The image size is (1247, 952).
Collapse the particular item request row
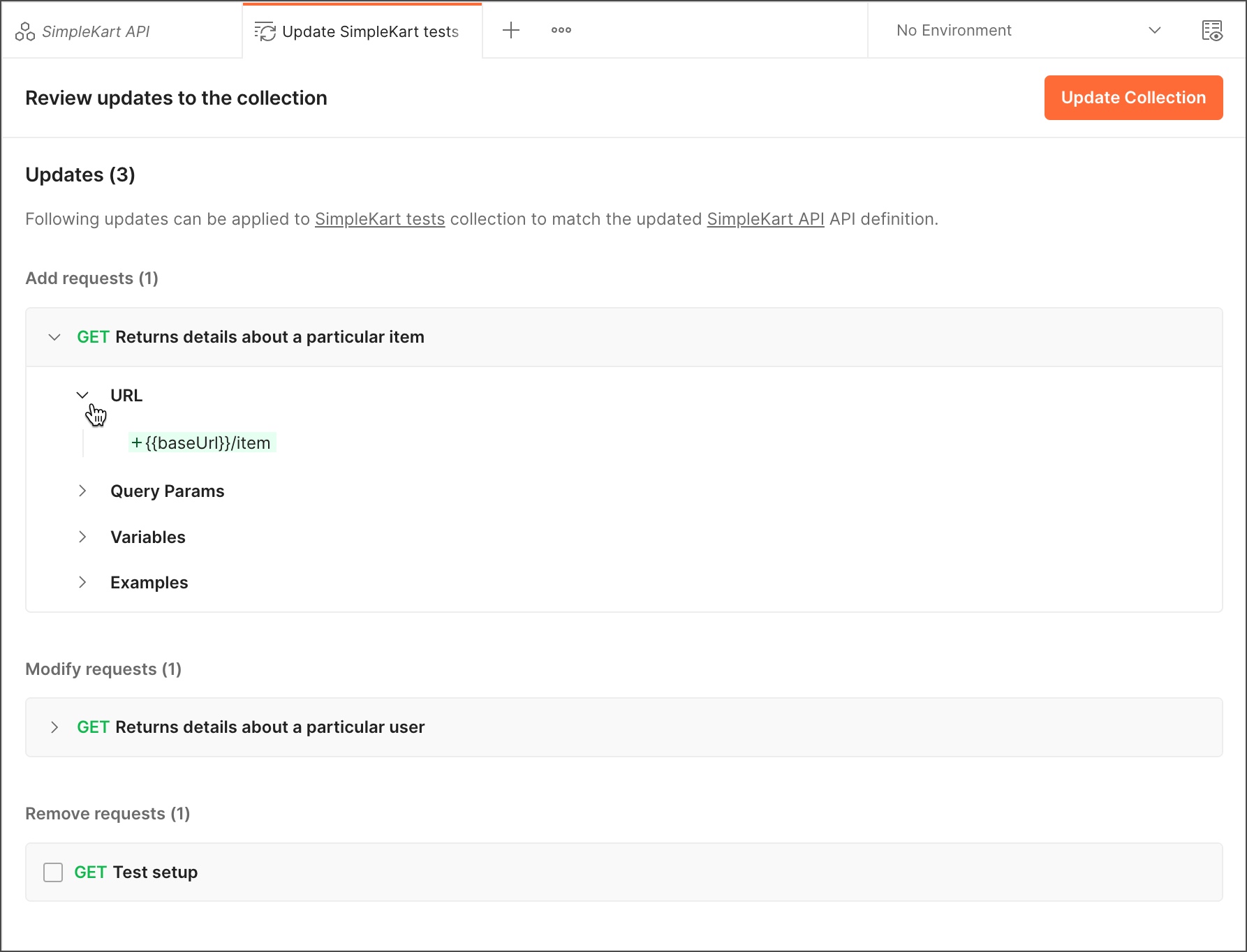coord(54,337)
